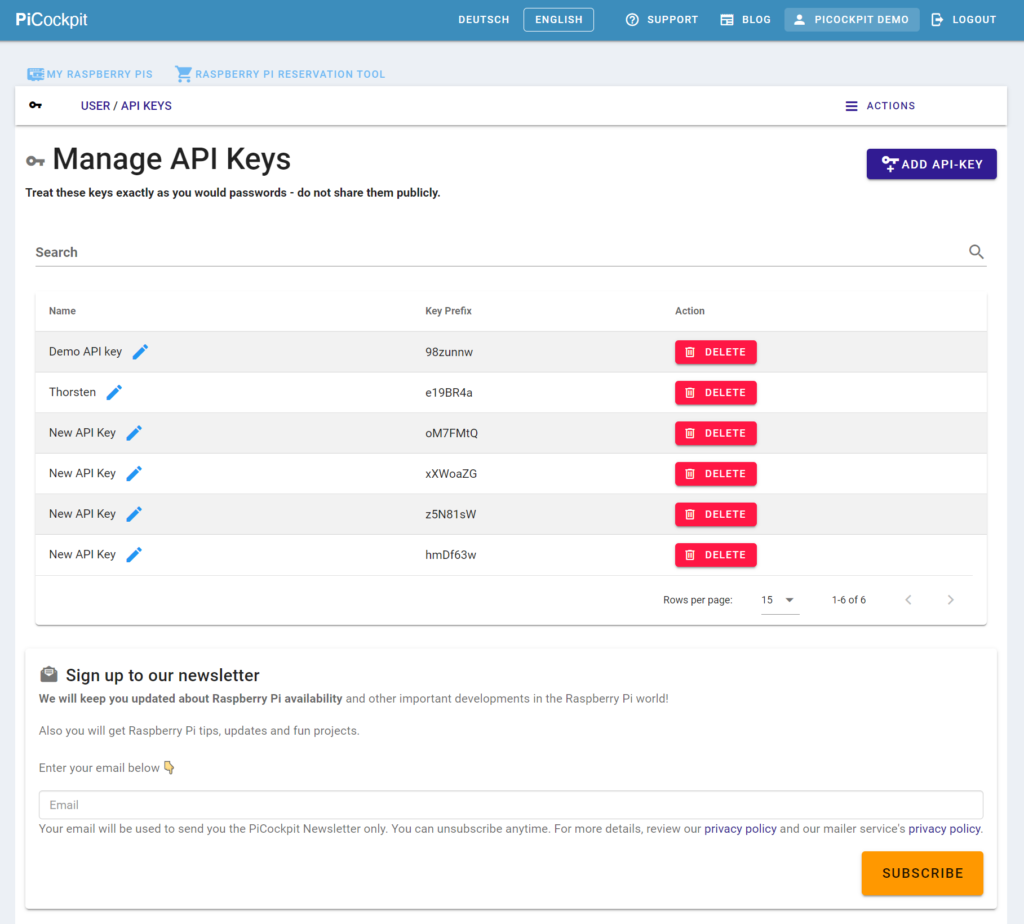Open the Rows per page dropdown
This screenshot has width=1024, height=924.
(780, 599)
